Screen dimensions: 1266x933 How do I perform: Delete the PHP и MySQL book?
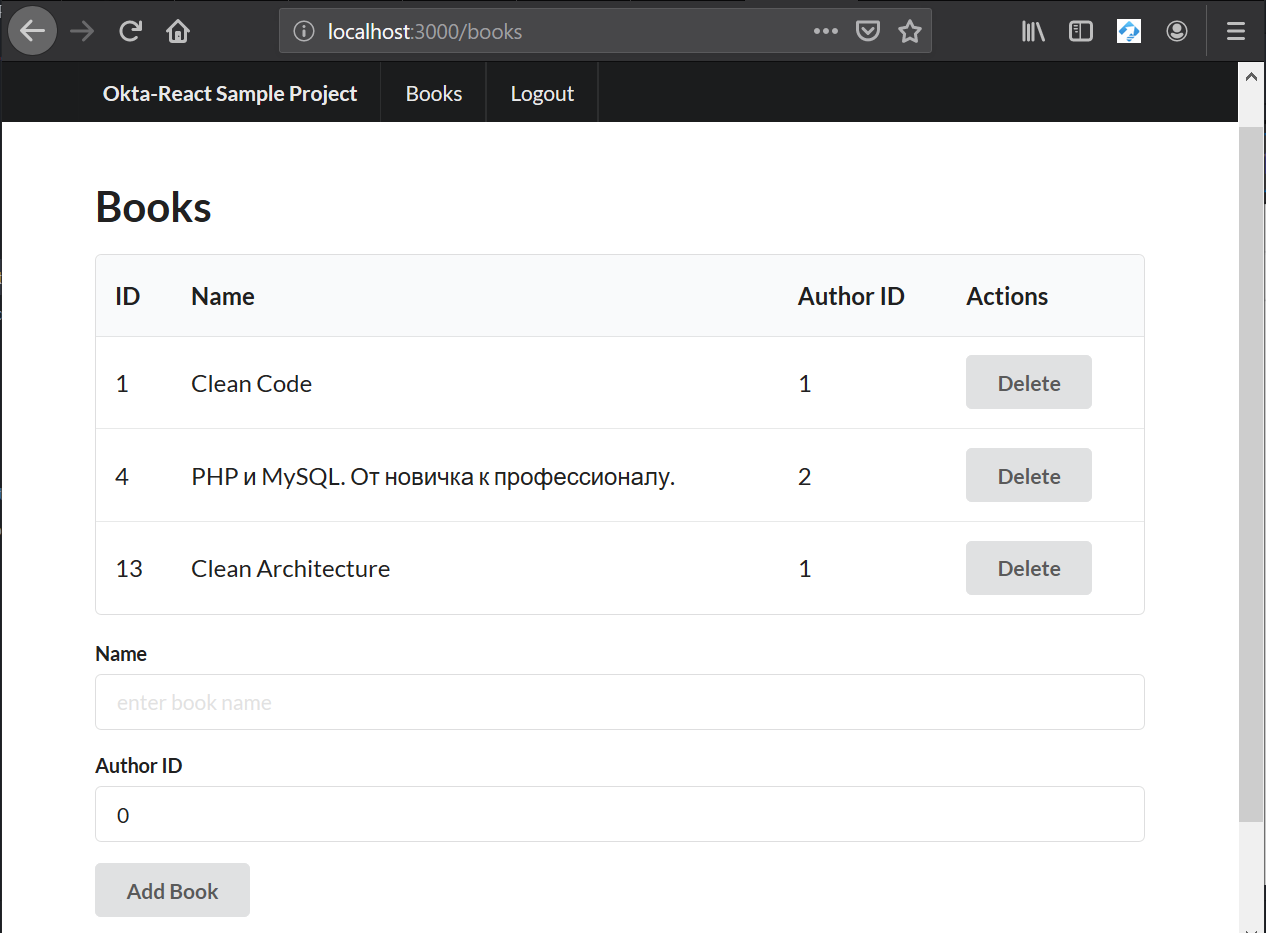click(x=1028, y=476)
